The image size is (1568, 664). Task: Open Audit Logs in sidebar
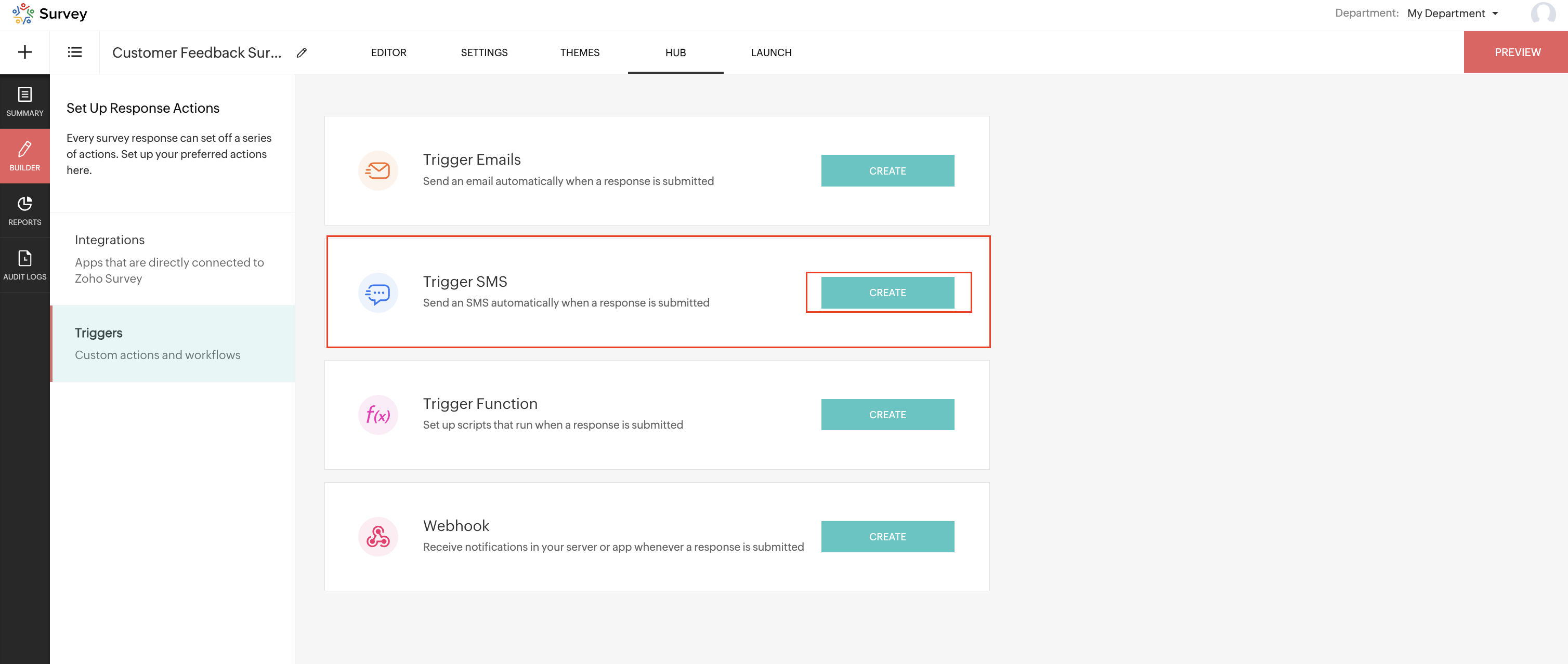point(25,265)
